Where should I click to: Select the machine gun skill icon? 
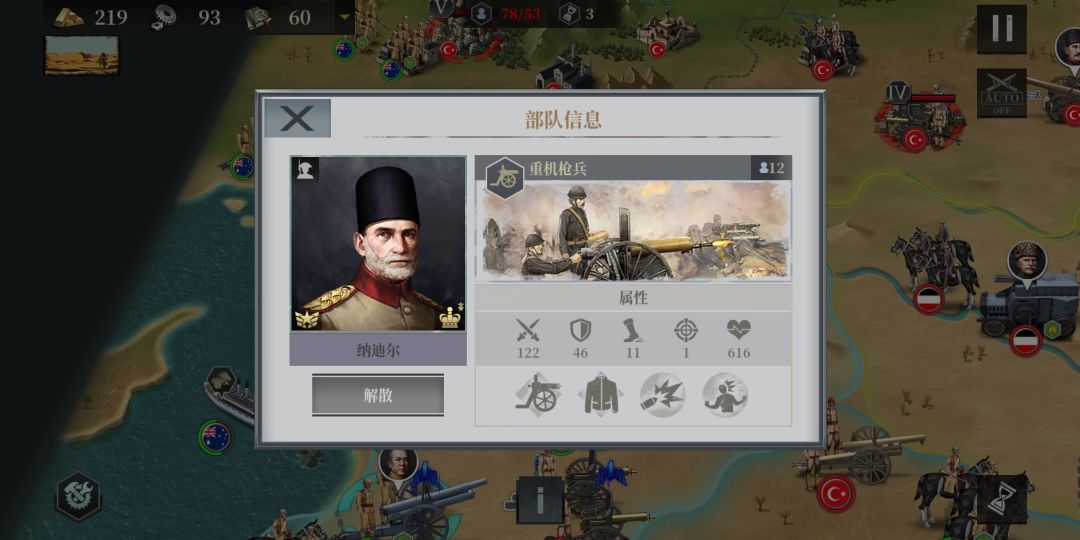coord(538,395)
